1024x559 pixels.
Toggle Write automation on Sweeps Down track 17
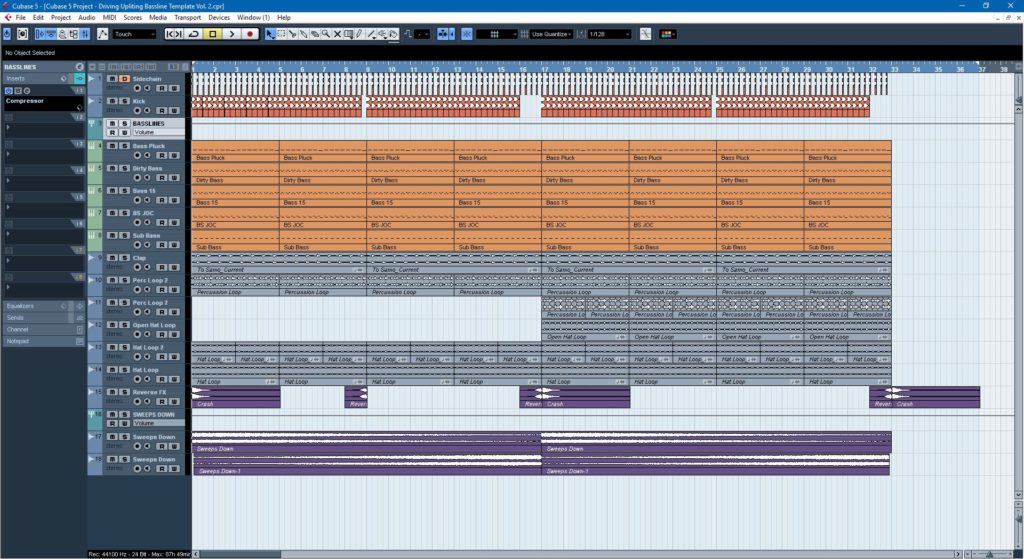tap(174, 446)
